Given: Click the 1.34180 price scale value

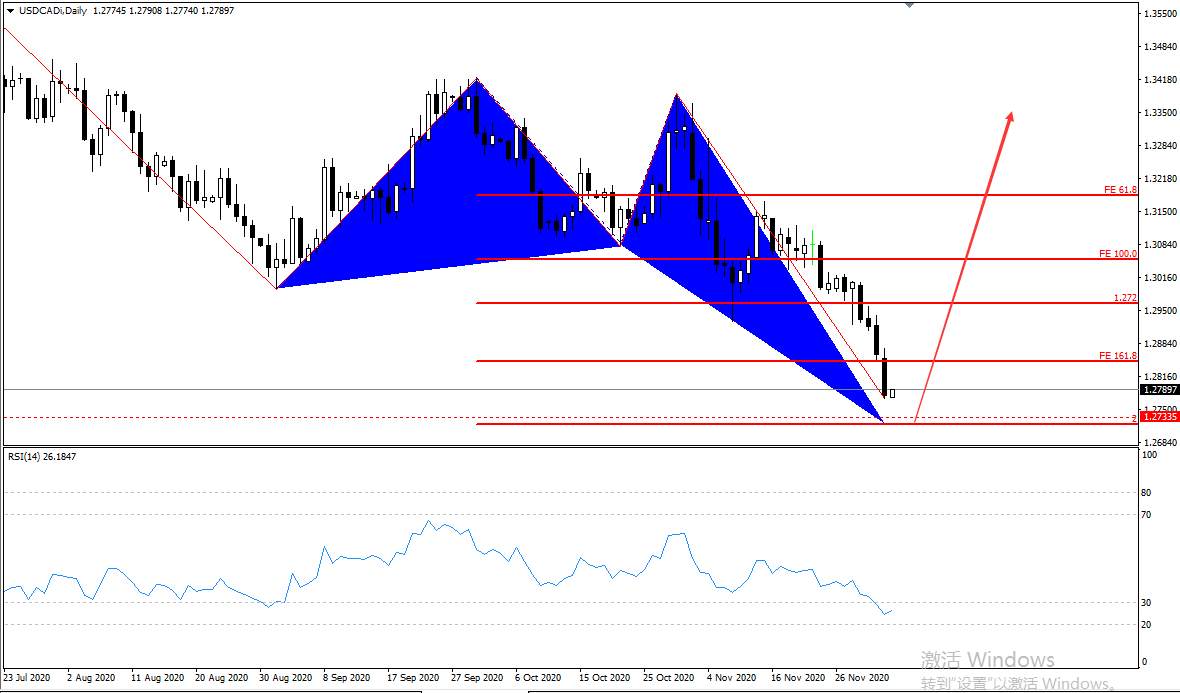Looking at the screenshot, I should [1160, 80].
